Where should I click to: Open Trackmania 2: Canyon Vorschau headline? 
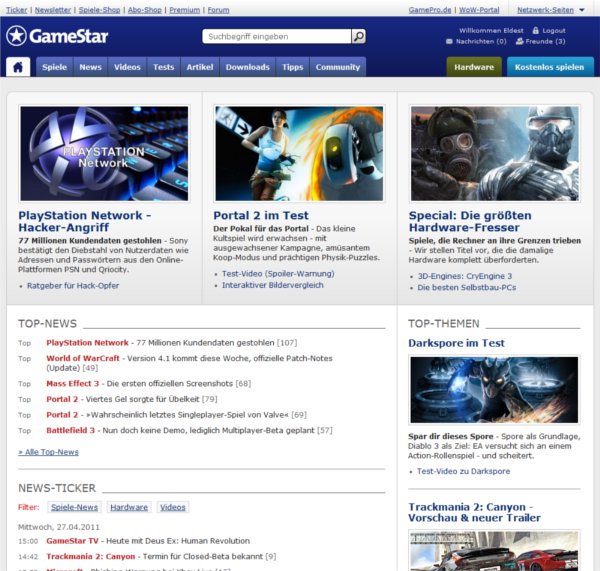point(474,512)
